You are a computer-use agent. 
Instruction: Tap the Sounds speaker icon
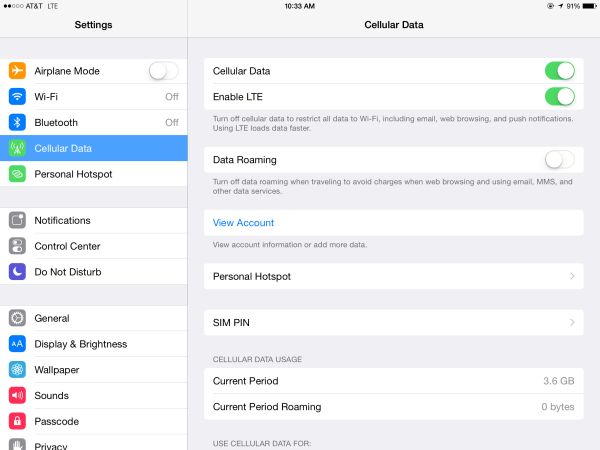click(x=17, y=396)
